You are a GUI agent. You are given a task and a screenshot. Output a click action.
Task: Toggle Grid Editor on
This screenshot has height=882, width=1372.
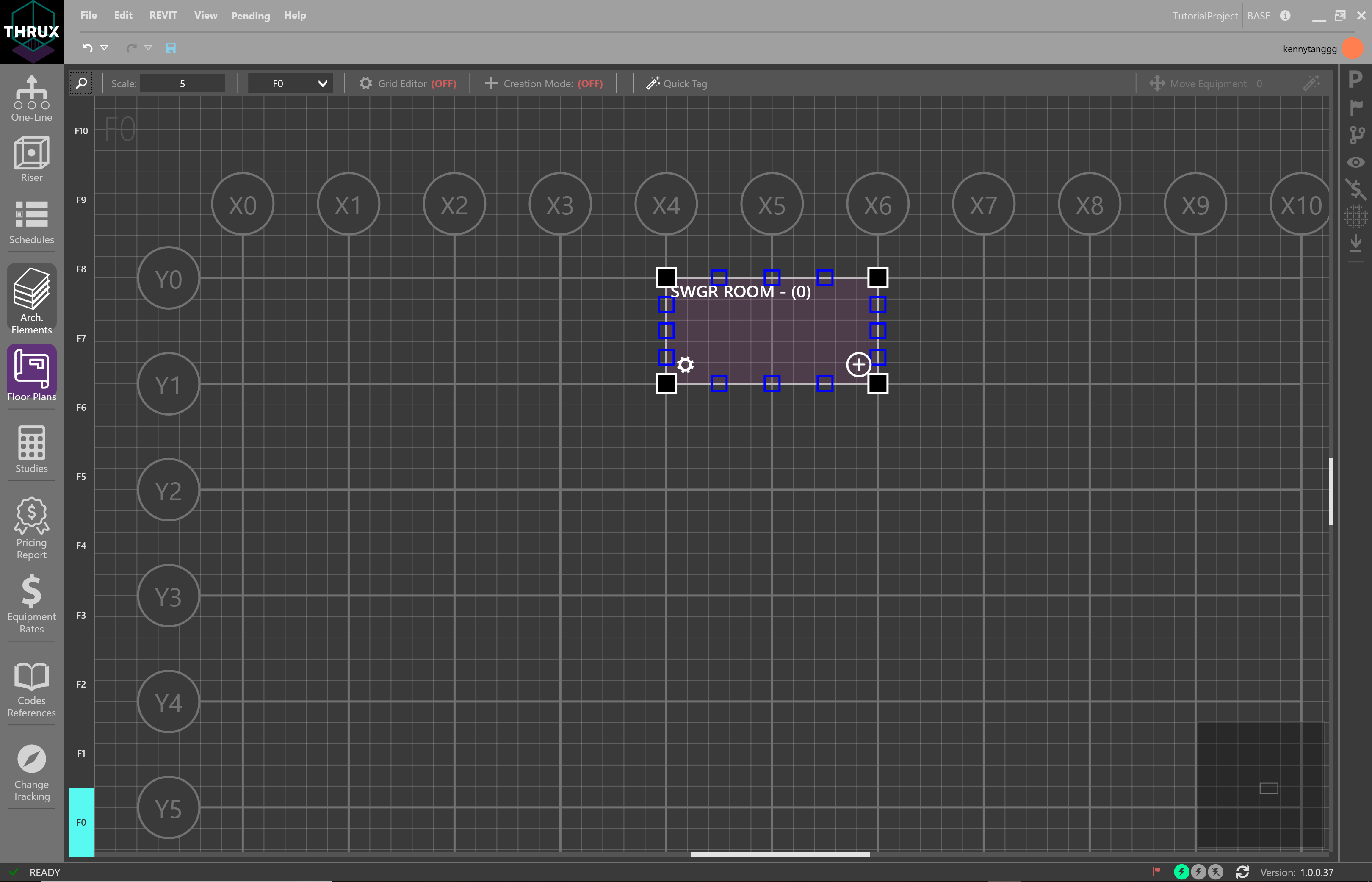coord(407,83)
